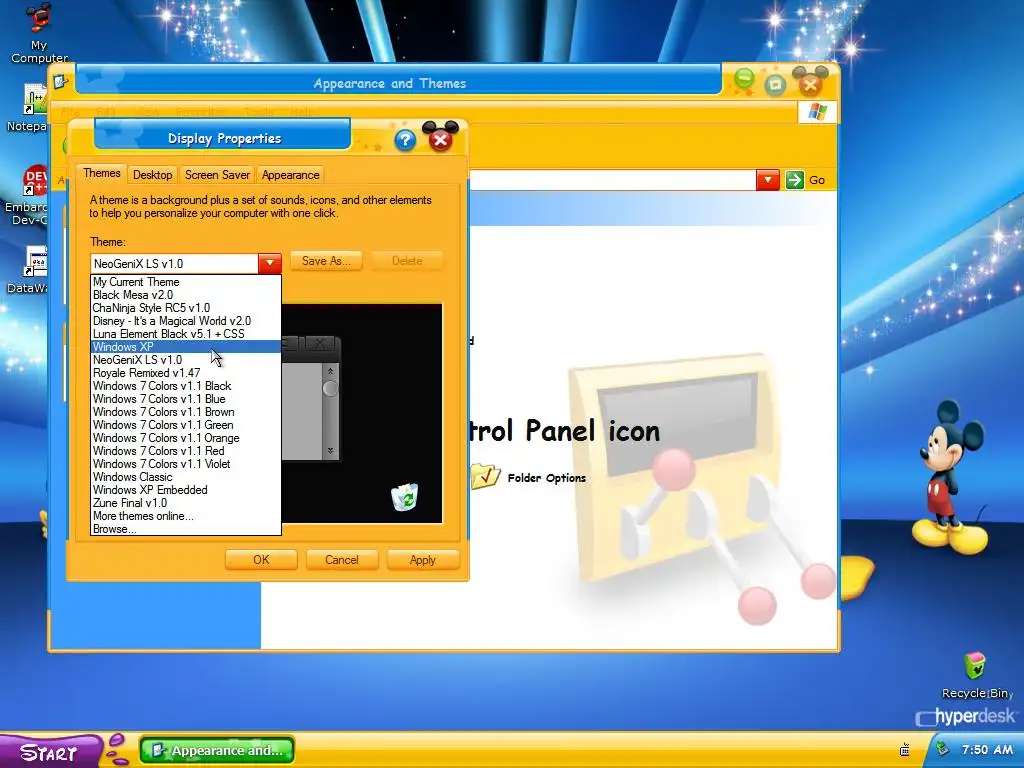Open Embarcadero Dev-C++ desktop shortcut
1024x768 pixels.
pos(26,195)
